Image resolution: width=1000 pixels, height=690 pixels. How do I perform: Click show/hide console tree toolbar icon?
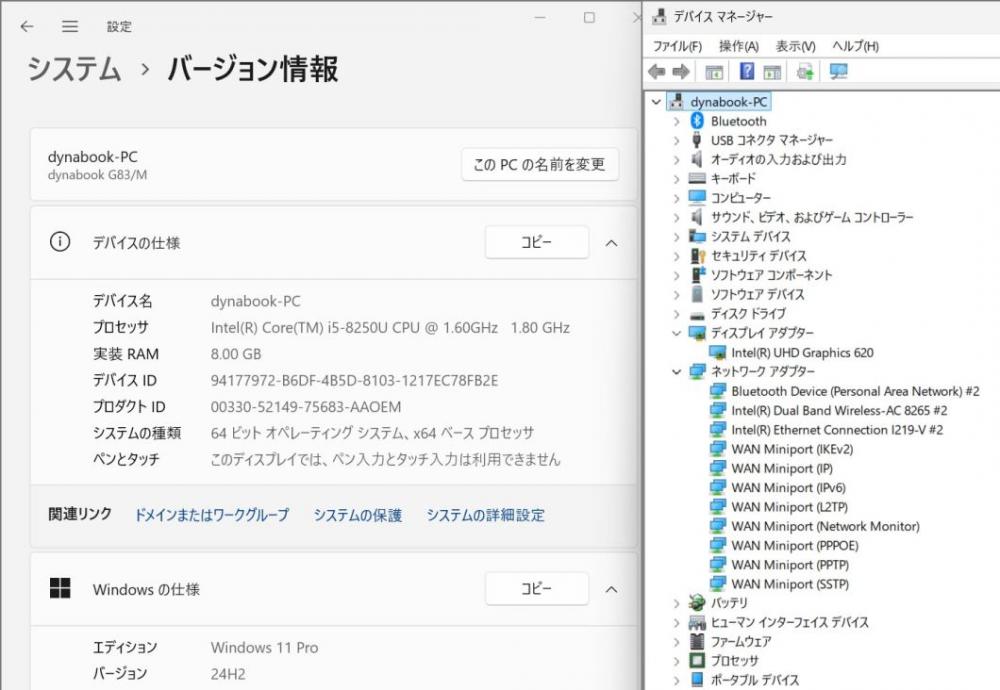[x=714, y=72]
